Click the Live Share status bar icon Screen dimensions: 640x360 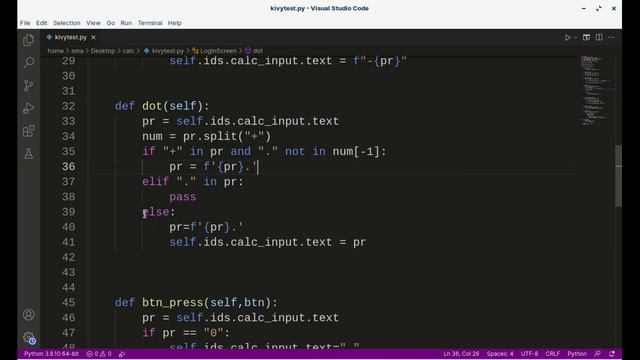pyautogui.click(x=122, y=354)
